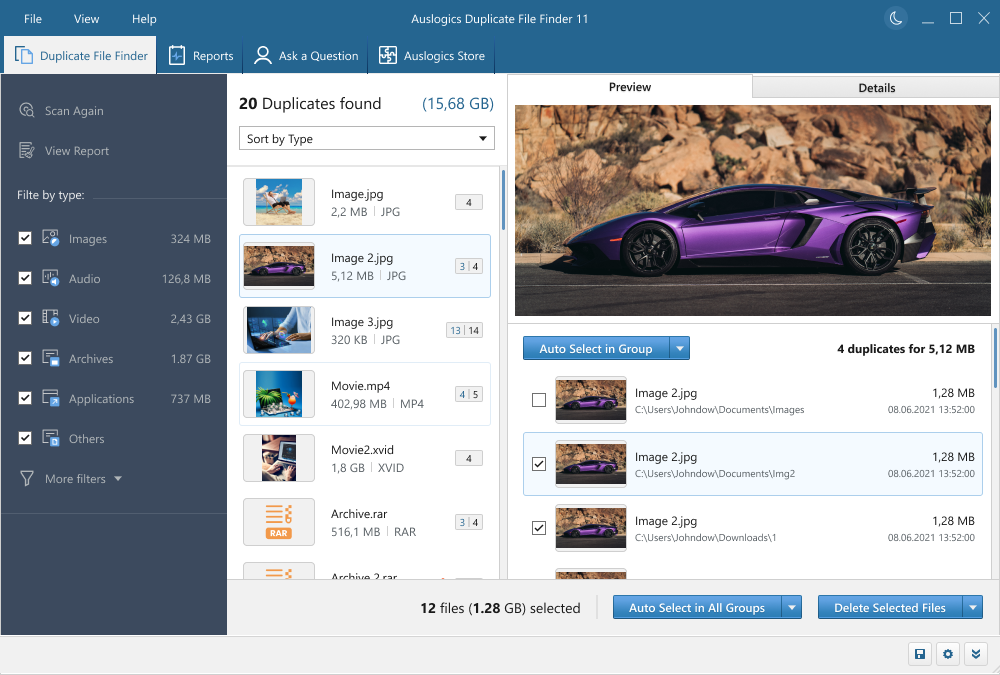Uncheck the Audio filter checkbox
This screenshot has width=1000, height=675.
tap(25, 278)
